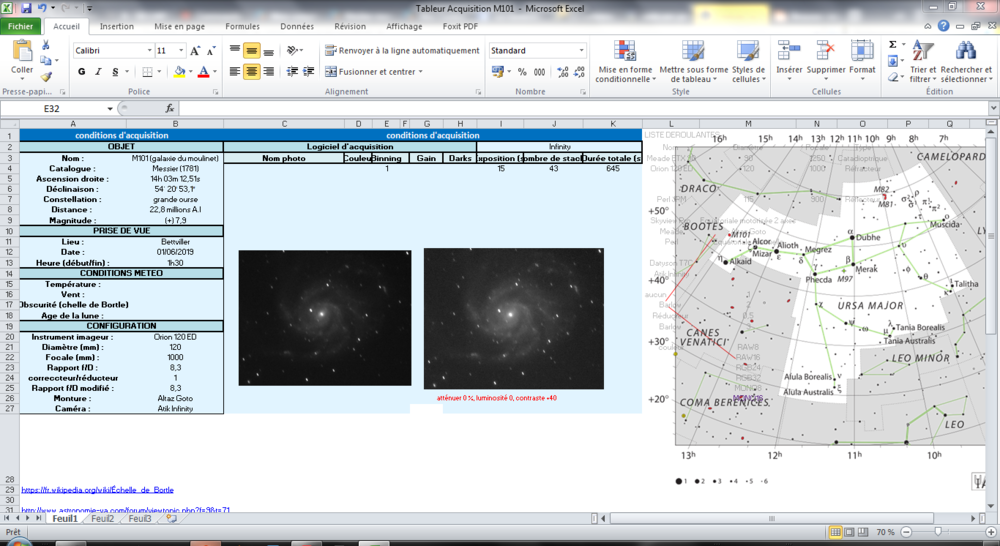
Task: Switch to the Insertion tab
Action: pyautogui.click(x=117, y=26)
